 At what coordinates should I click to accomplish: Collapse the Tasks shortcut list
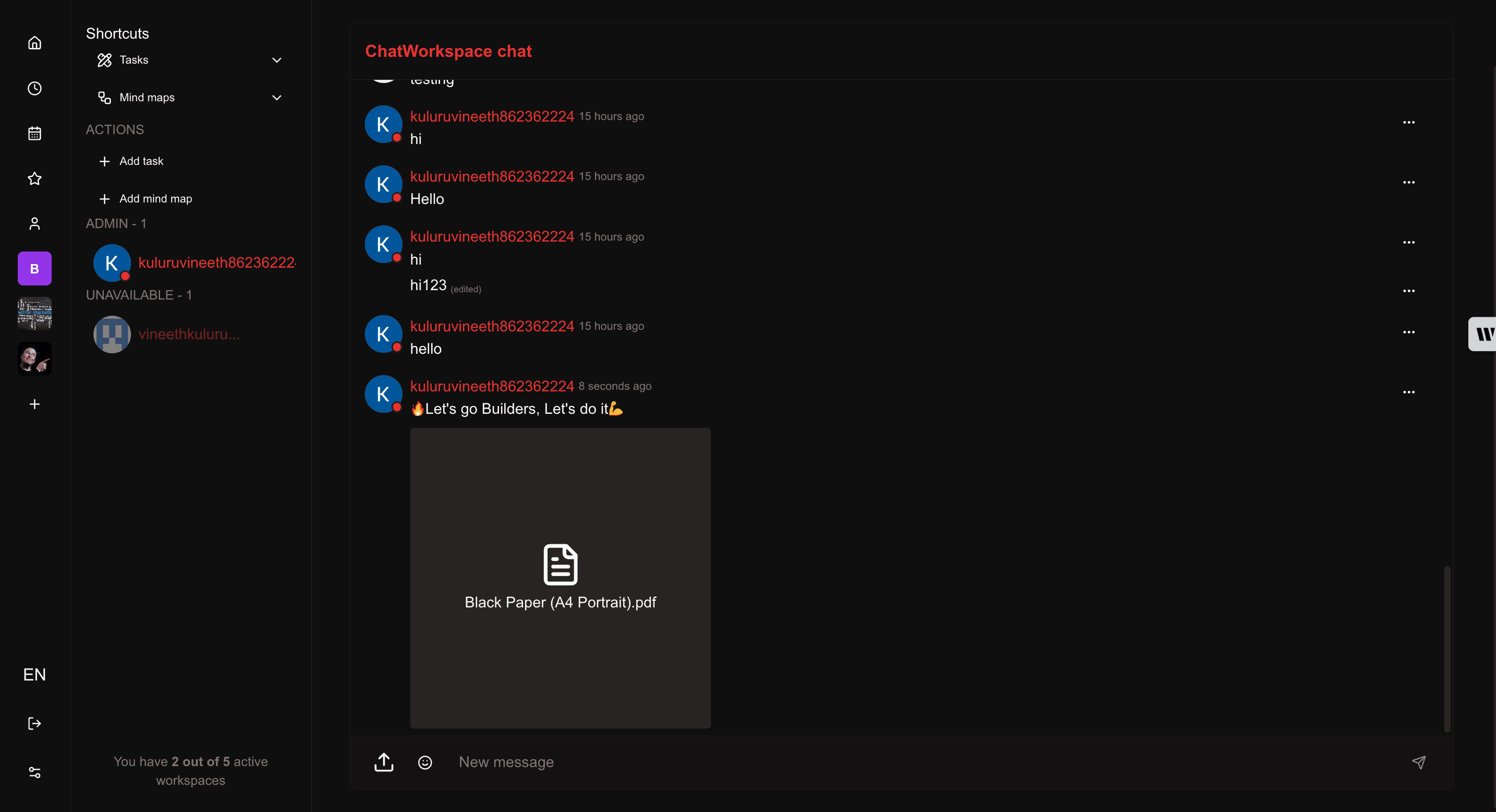277,60
